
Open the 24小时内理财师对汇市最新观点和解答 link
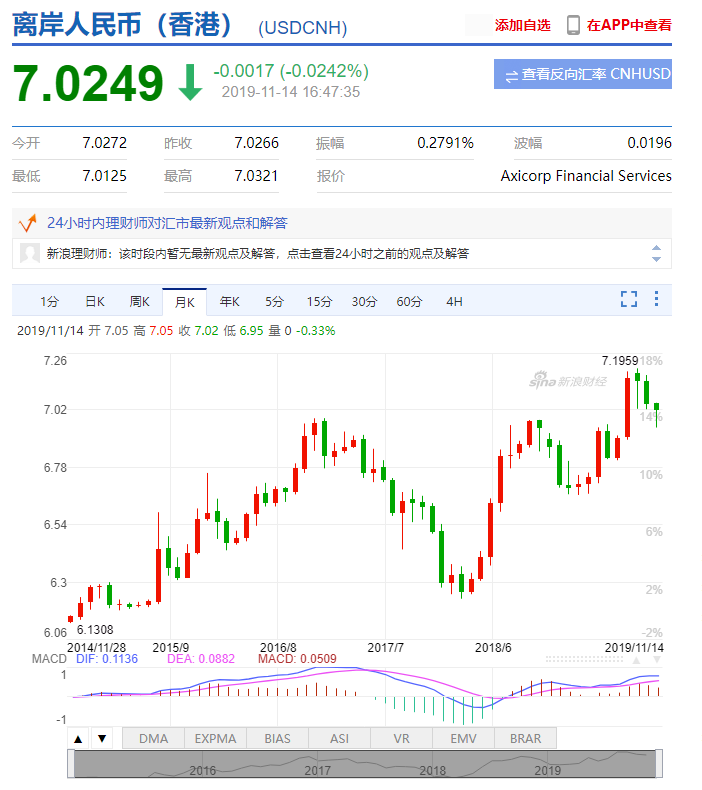167,223
